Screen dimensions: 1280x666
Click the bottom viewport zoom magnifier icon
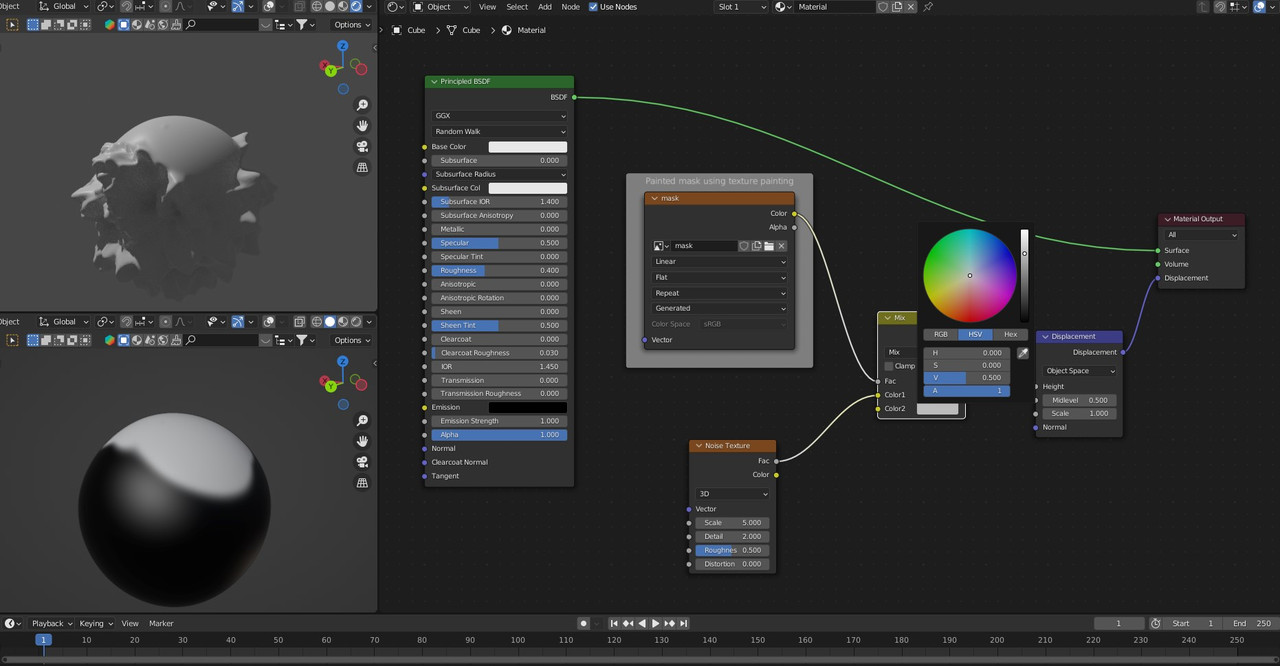click(362, 420)
